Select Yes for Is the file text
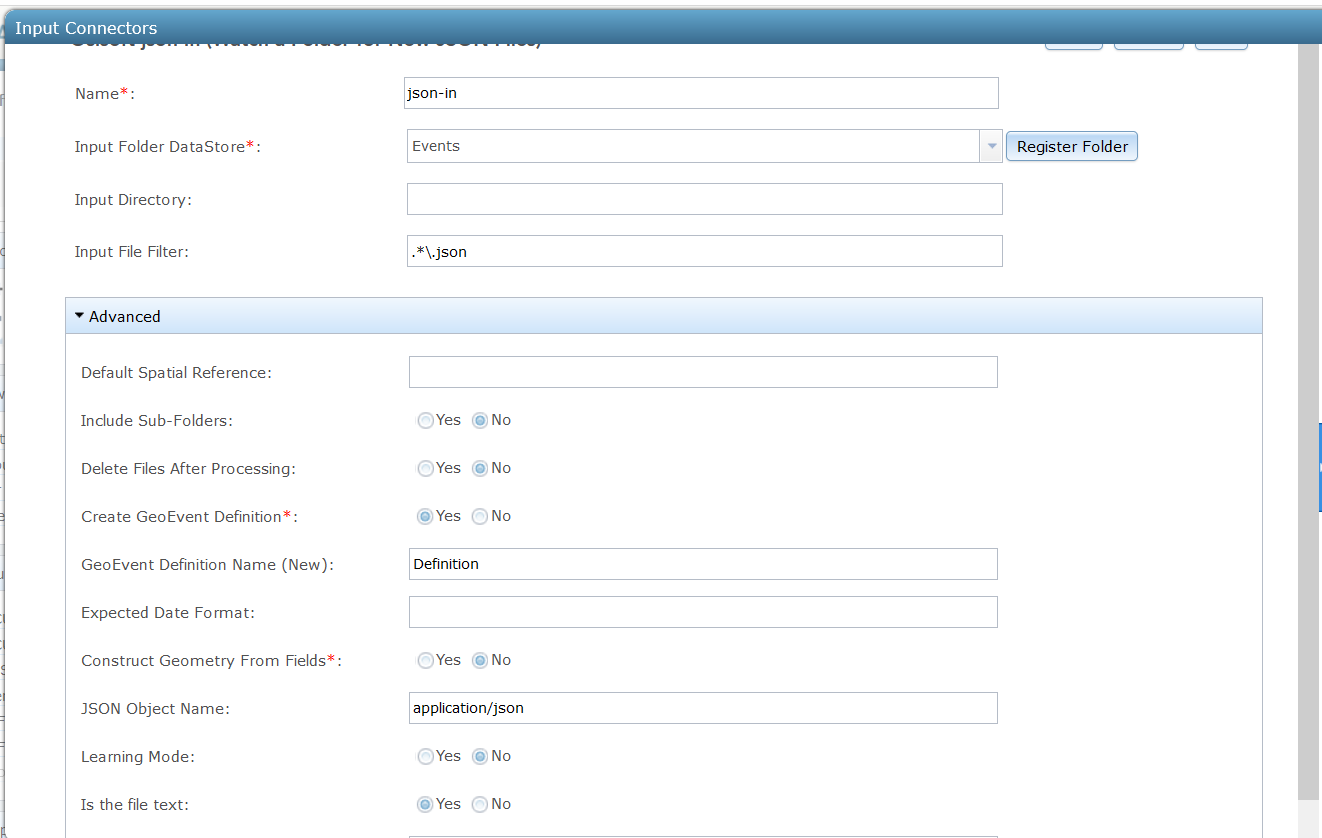This screenshot has height=838, width=1322. (426, 804)
